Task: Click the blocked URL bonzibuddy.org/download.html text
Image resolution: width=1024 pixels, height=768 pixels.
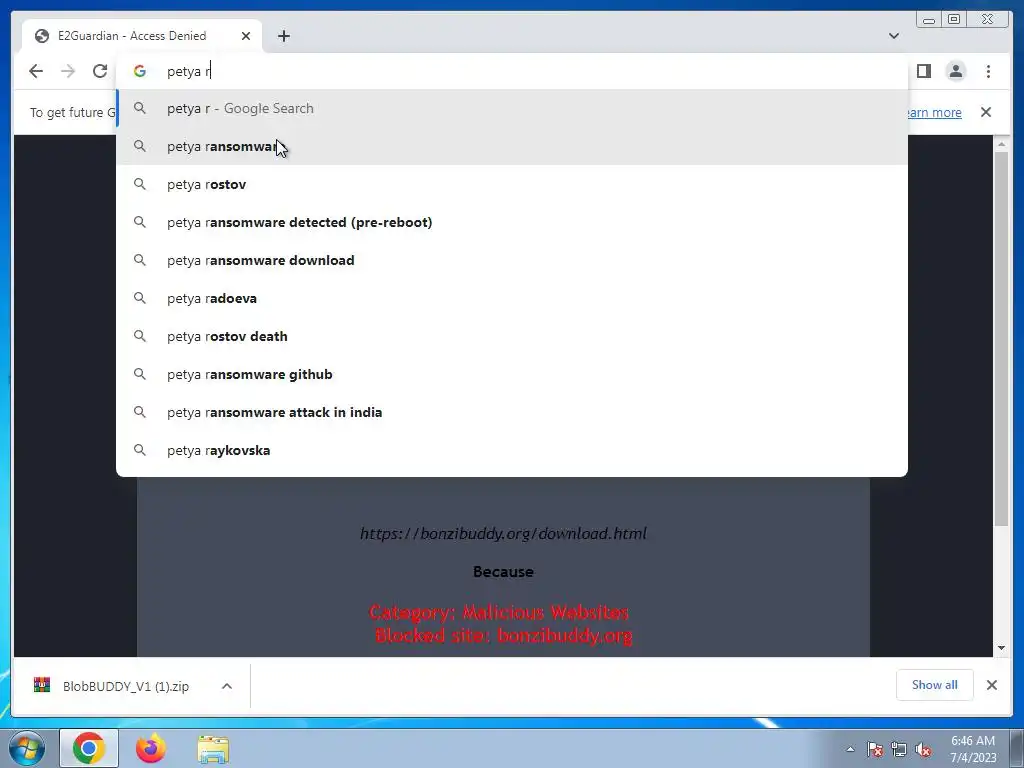Action: [x=503, y=534]
